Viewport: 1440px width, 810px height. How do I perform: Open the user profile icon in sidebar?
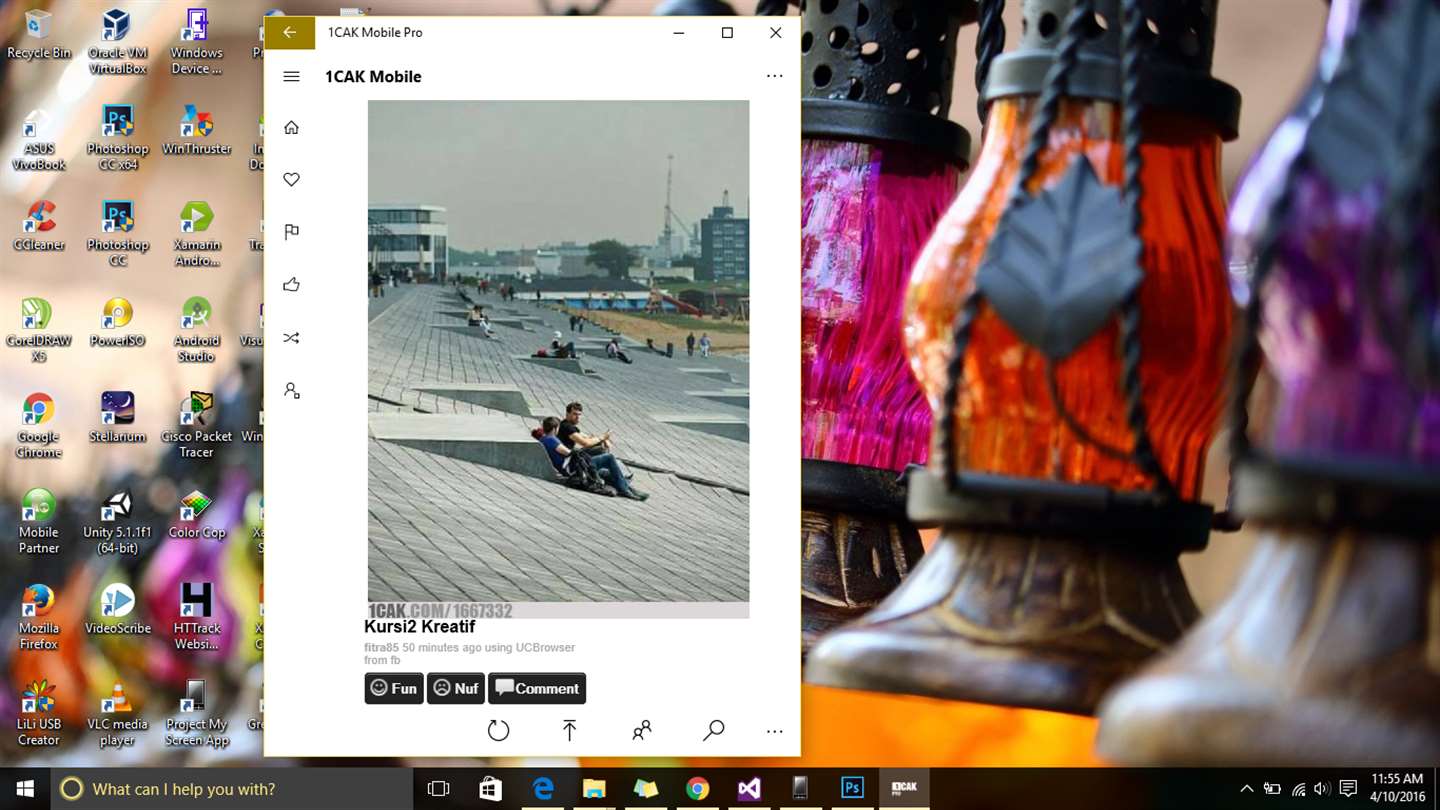coord(291,391)
